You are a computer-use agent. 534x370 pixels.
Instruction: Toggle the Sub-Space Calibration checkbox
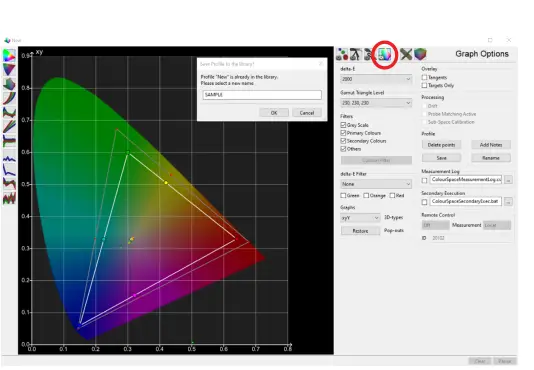(424, 122)
